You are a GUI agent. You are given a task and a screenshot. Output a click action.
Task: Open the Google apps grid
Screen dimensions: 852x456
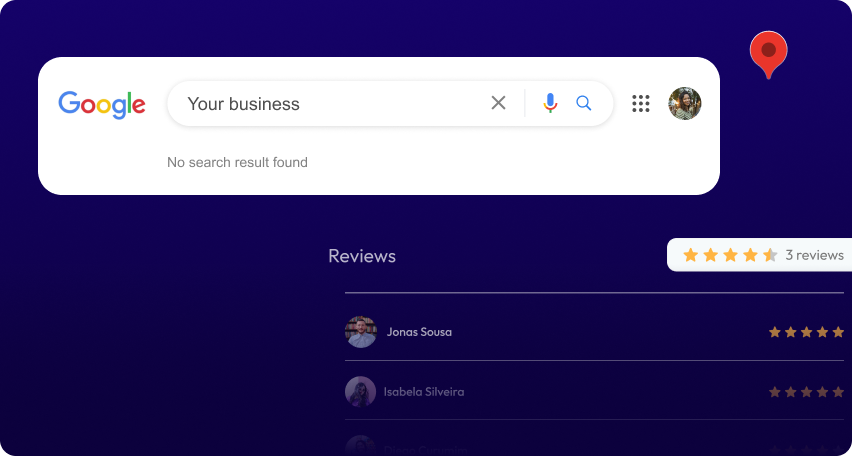click(641, 103)
